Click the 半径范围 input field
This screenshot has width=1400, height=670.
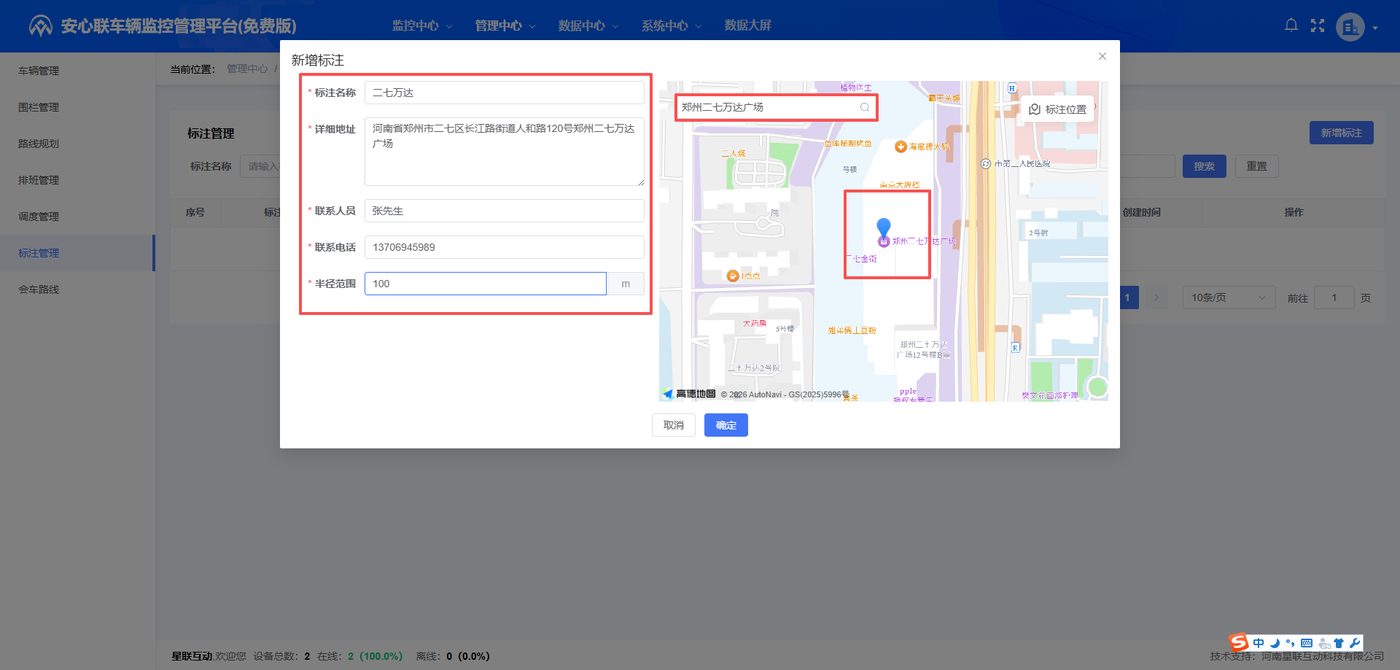[485, 284]
